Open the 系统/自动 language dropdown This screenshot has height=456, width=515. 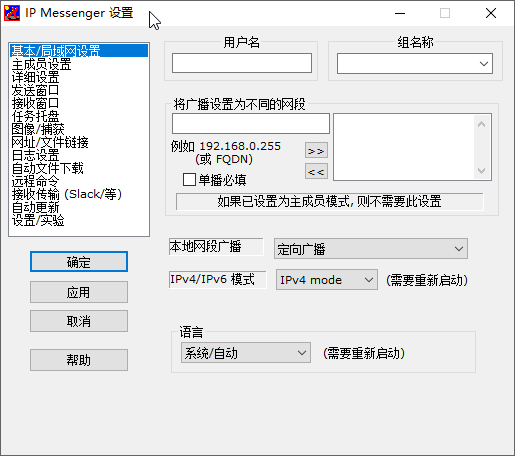tap(246, 353)
